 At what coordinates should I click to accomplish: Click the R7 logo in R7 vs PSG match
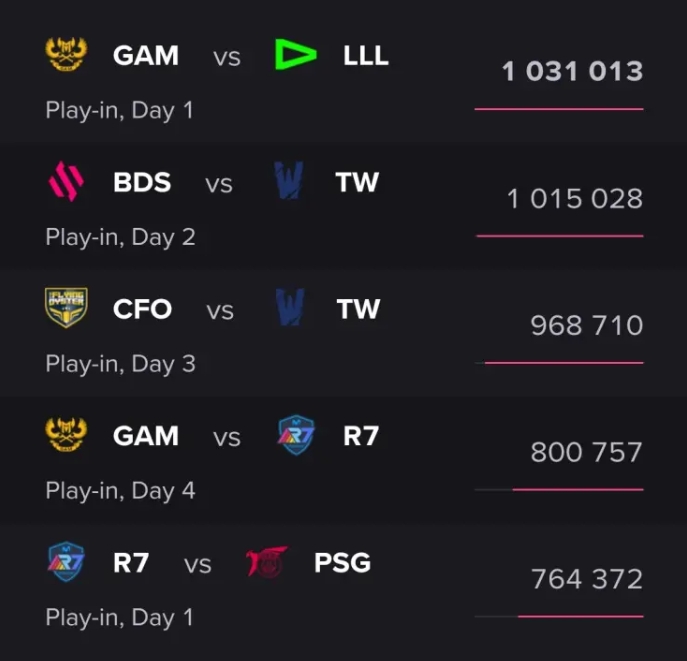(66, 563)
